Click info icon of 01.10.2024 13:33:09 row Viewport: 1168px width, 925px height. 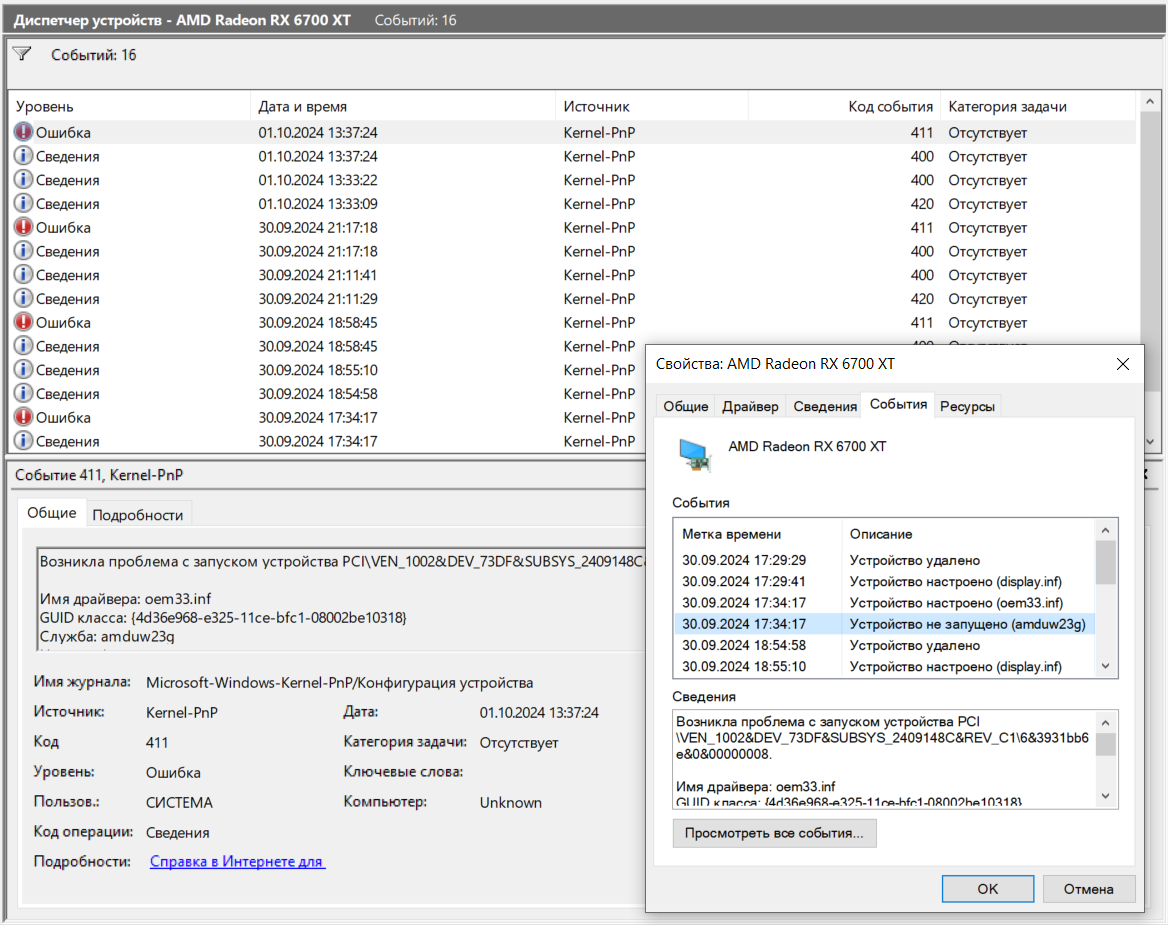(x=24, y=203)
